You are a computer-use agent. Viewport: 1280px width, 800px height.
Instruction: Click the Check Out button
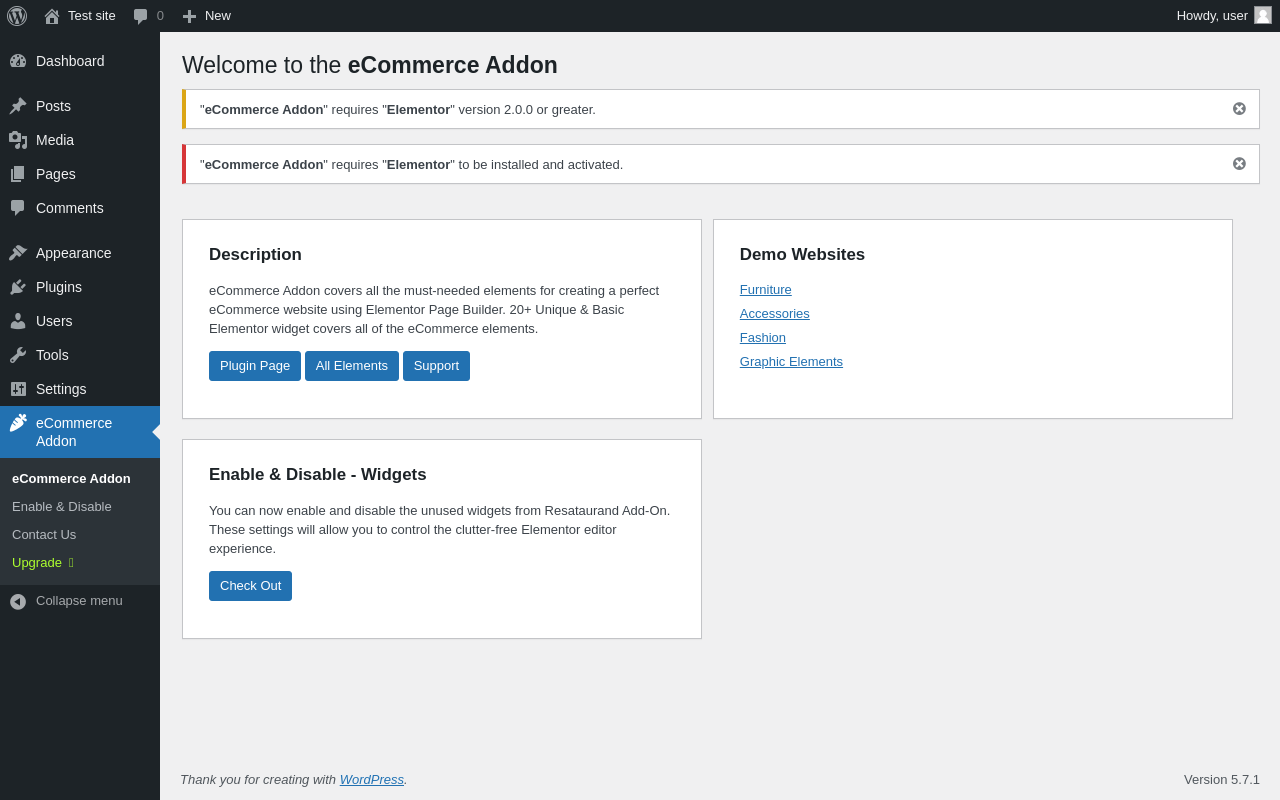250,586
